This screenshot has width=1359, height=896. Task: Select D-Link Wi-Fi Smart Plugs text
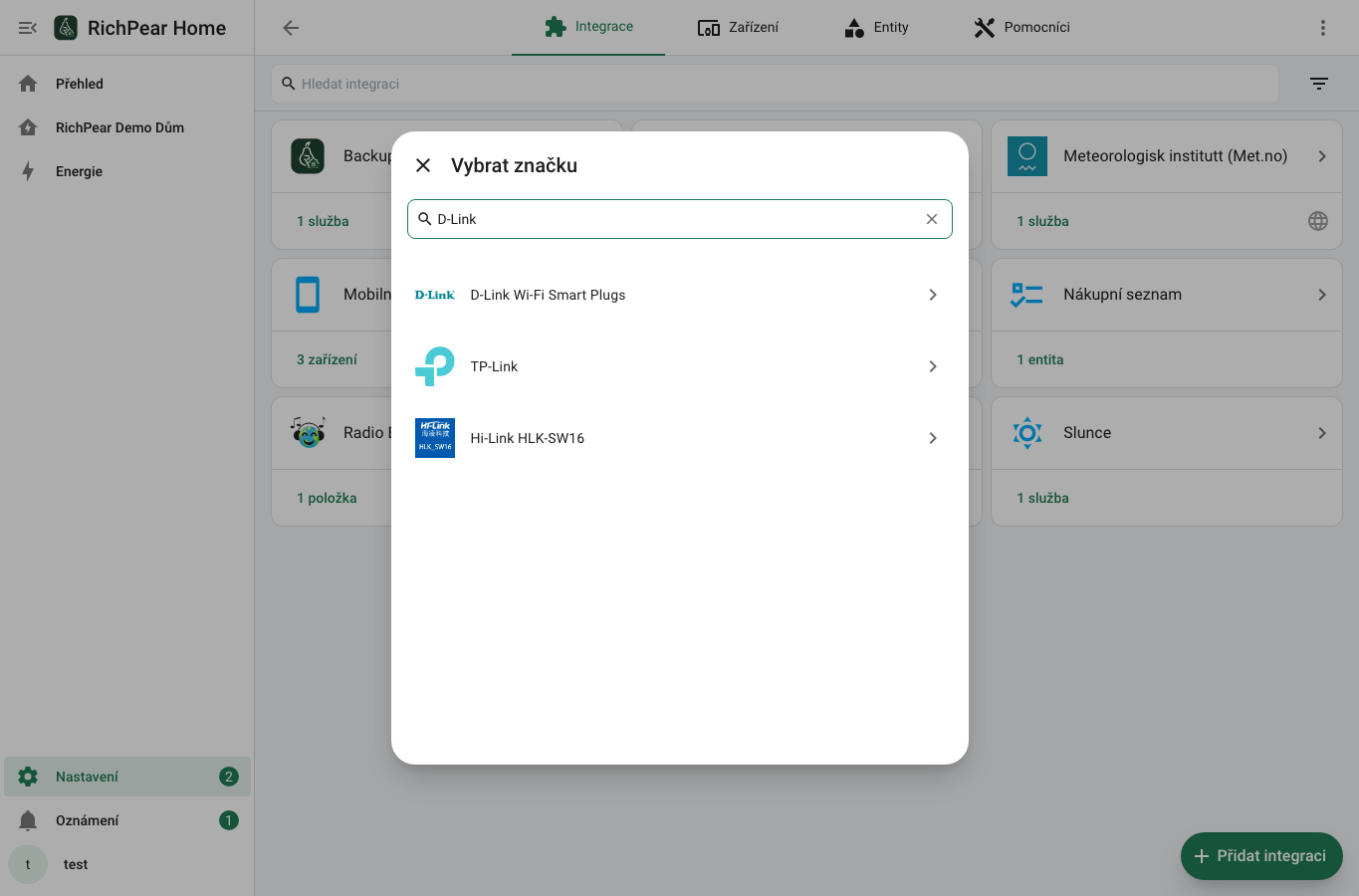click(548, 295)
